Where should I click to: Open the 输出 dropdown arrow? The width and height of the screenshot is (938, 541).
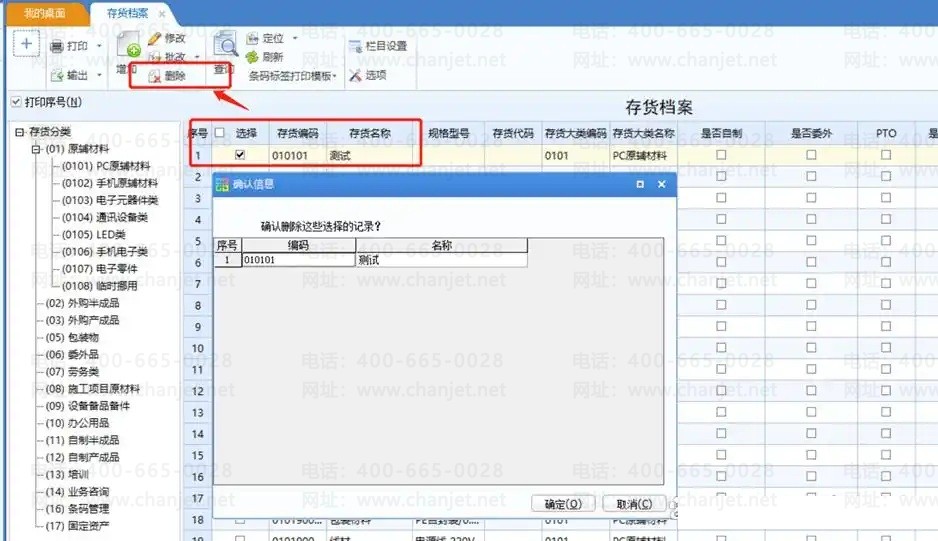99,75
